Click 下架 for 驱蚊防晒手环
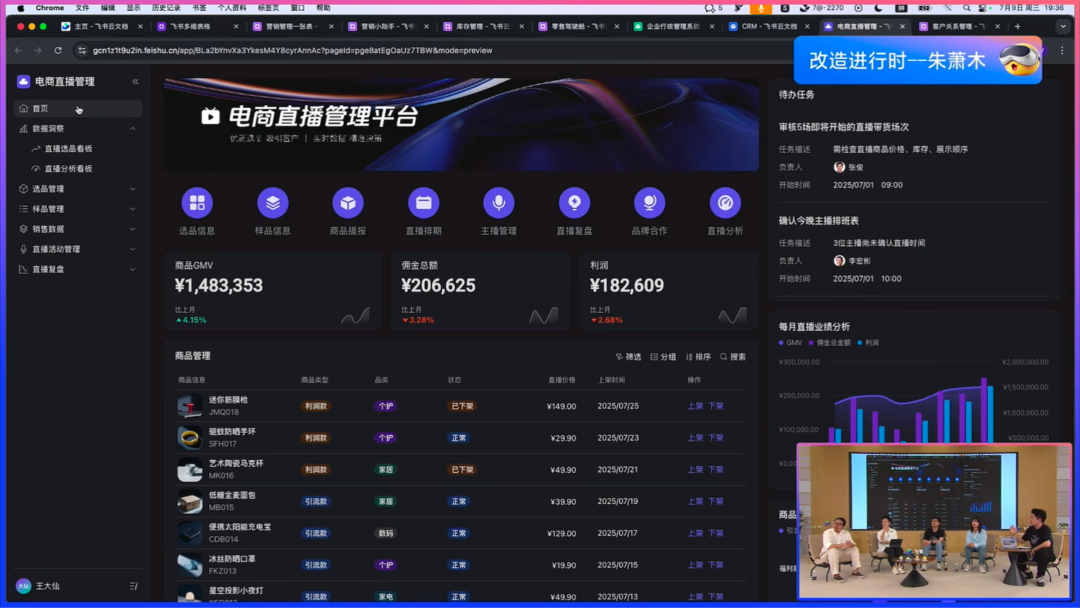Image resolution: width=1080 pixels, height=608 pixels. 716,438
